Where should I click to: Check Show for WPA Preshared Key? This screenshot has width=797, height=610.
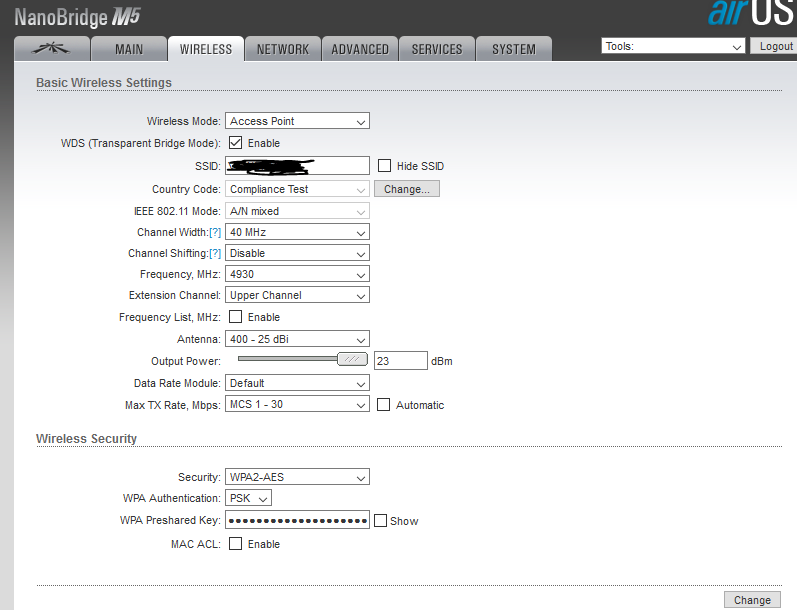click(x=380, y=521)
